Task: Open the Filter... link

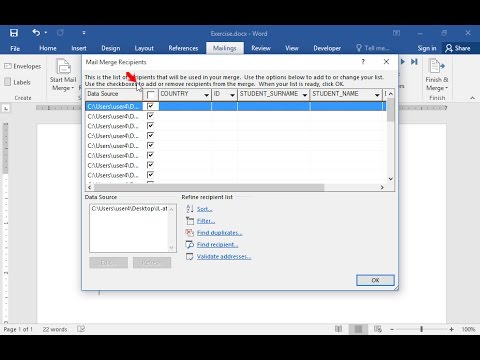Action: 206,221
